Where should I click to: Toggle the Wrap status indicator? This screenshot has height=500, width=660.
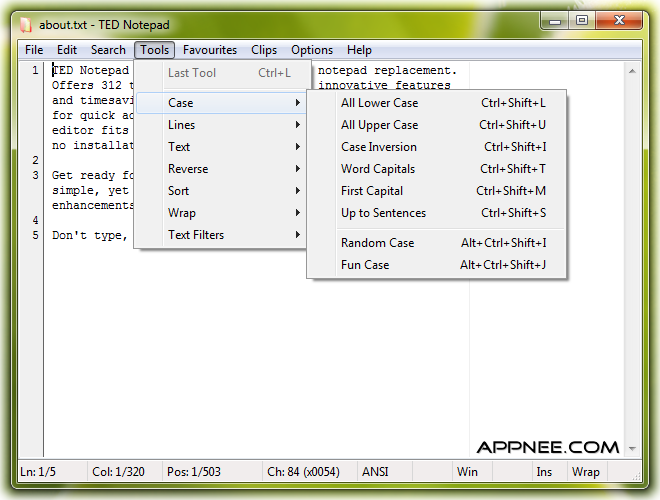[x=585, y=472]
